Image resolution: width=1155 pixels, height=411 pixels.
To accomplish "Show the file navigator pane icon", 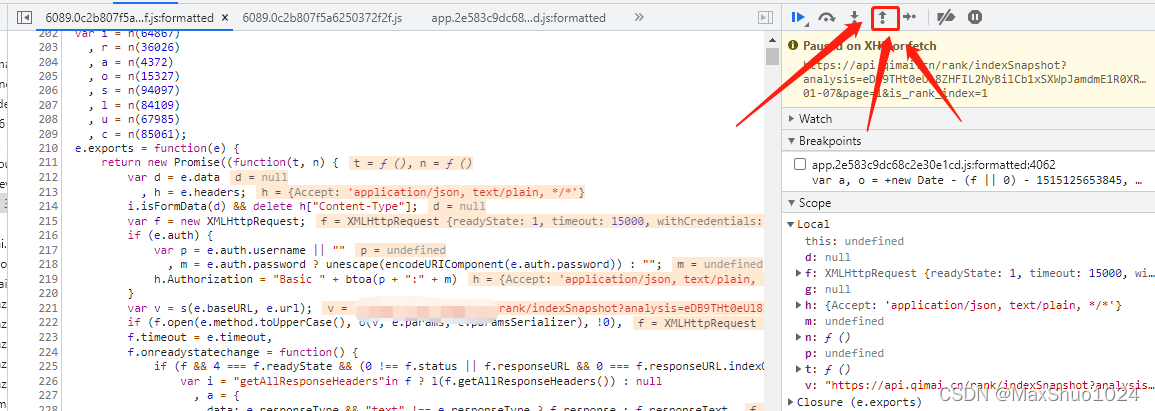I will pos(24,17).
